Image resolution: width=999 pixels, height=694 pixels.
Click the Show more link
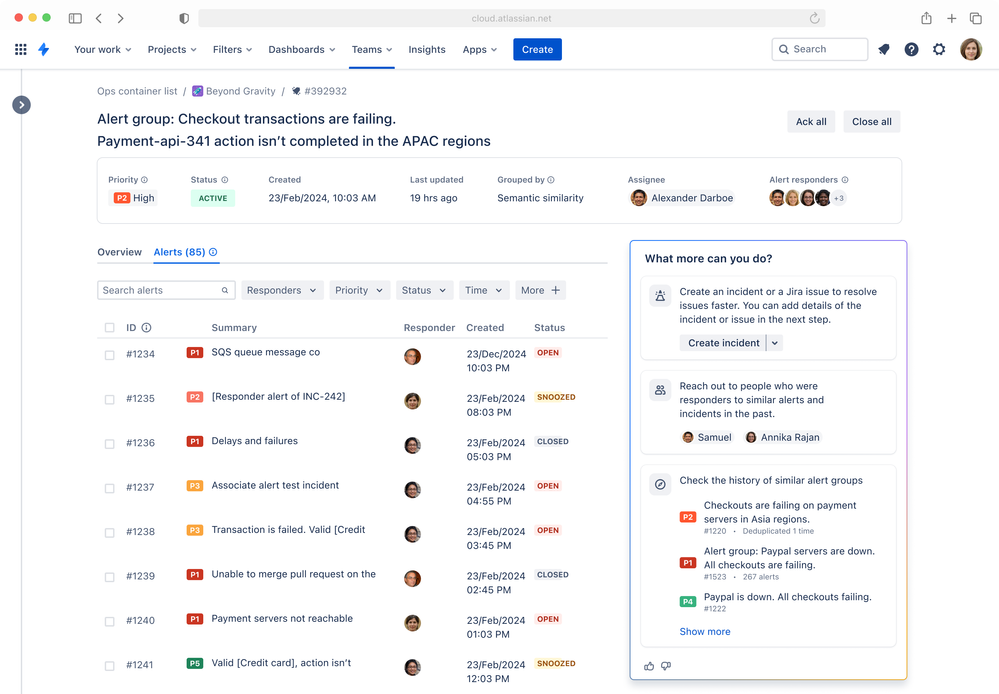pyautogui.click(x=705, y=632)
